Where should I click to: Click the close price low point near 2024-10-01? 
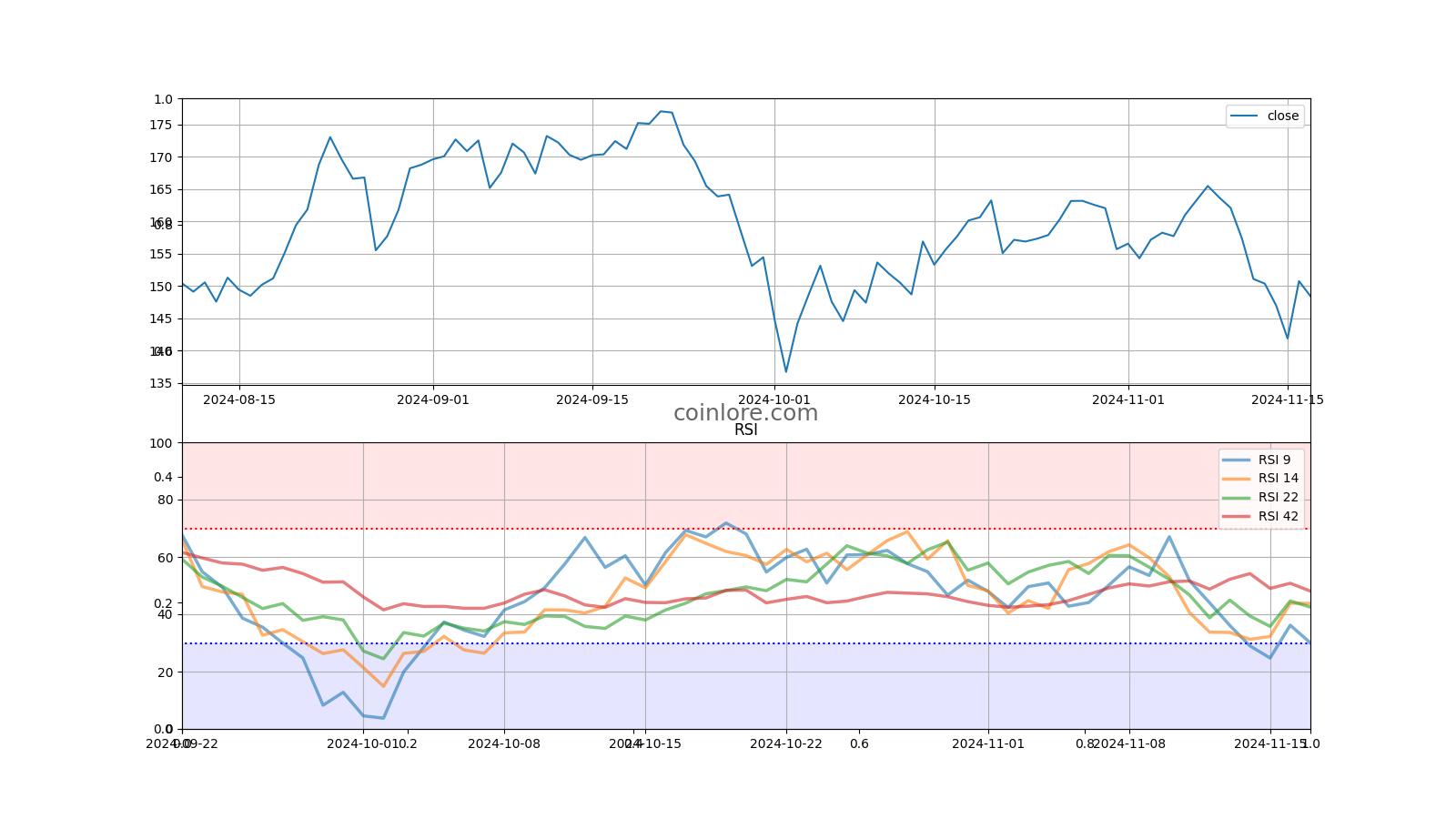pyautogui.click(x=786, y=371)
